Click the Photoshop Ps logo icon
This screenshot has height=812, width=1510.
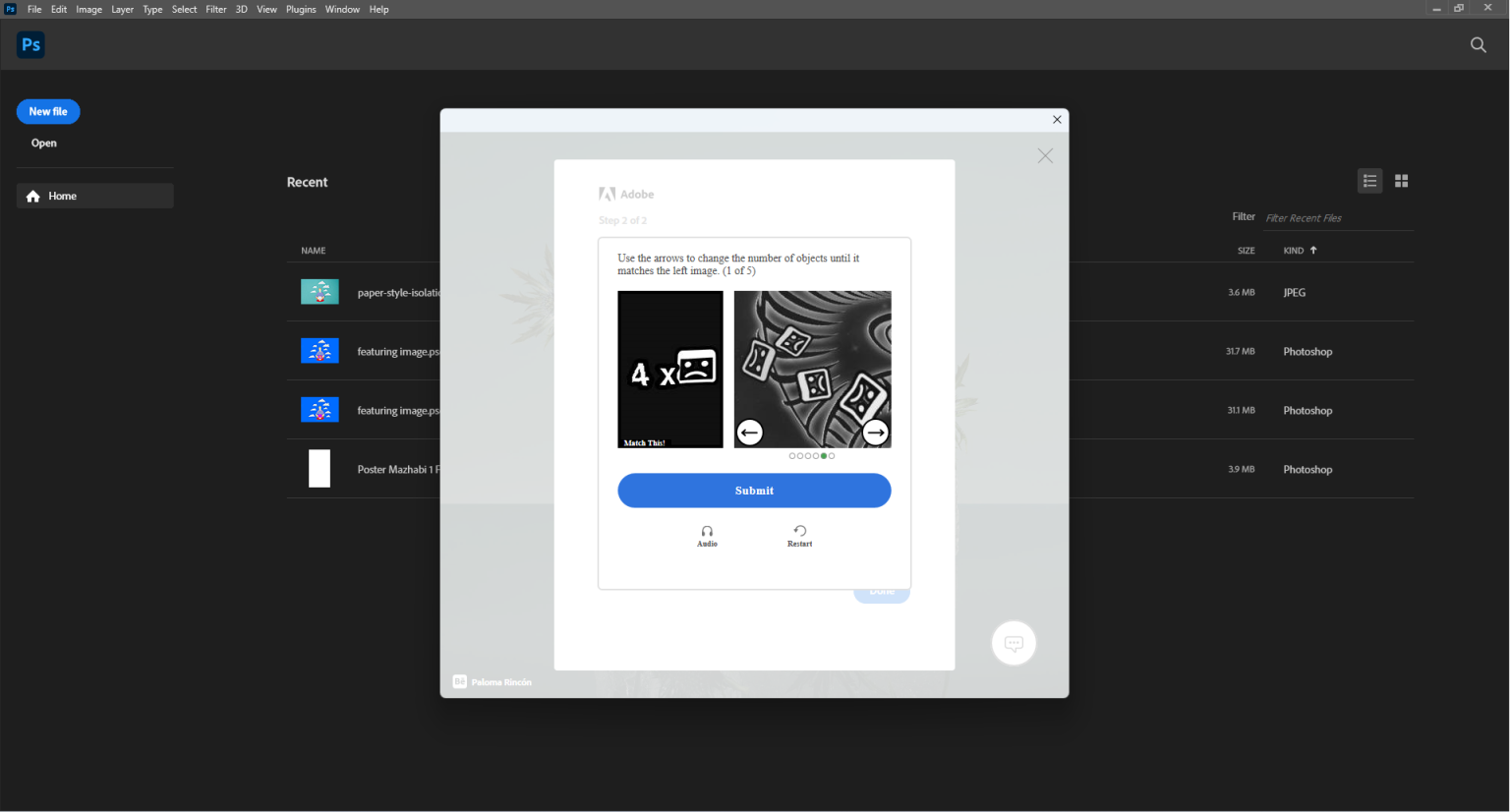tap(30, 44)
